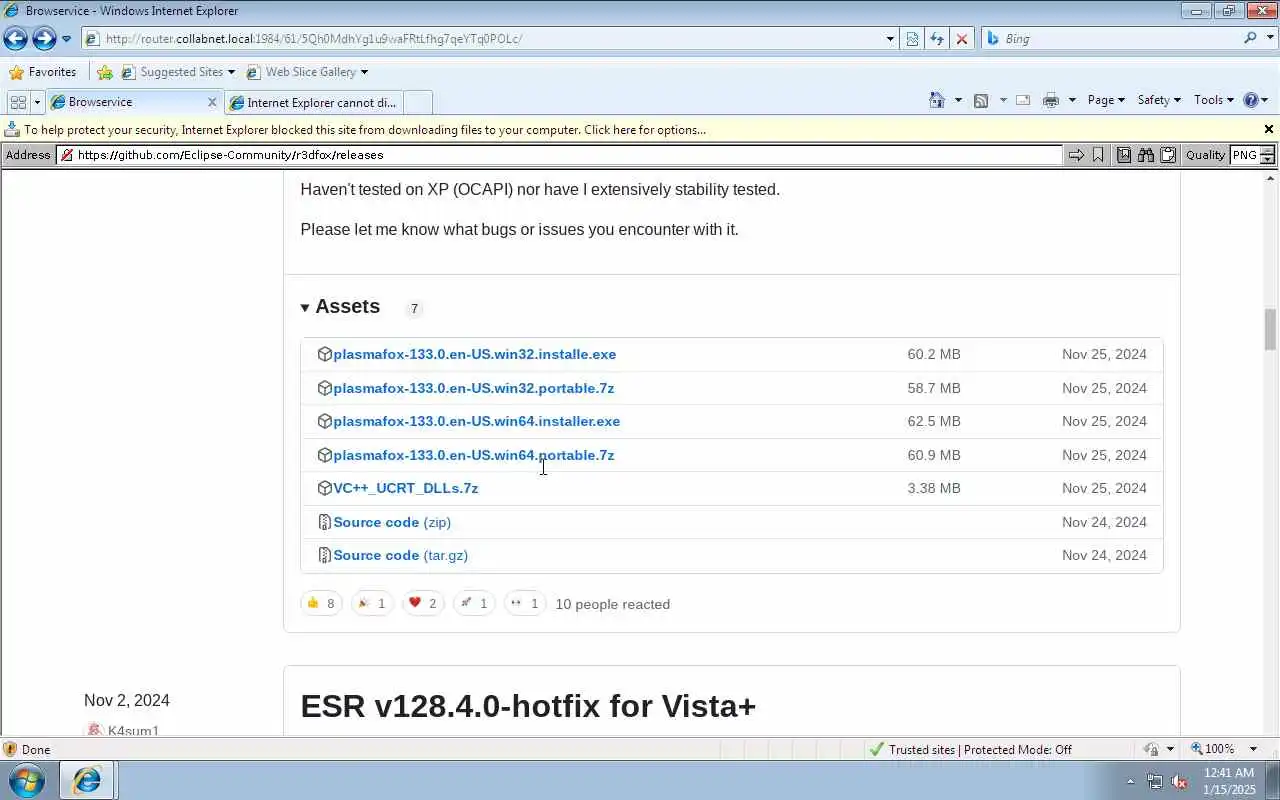The height and width of the screenshot is (800, 1280).
Task: Click Add to Favorites Bar icon
Action: pos(105,72)
